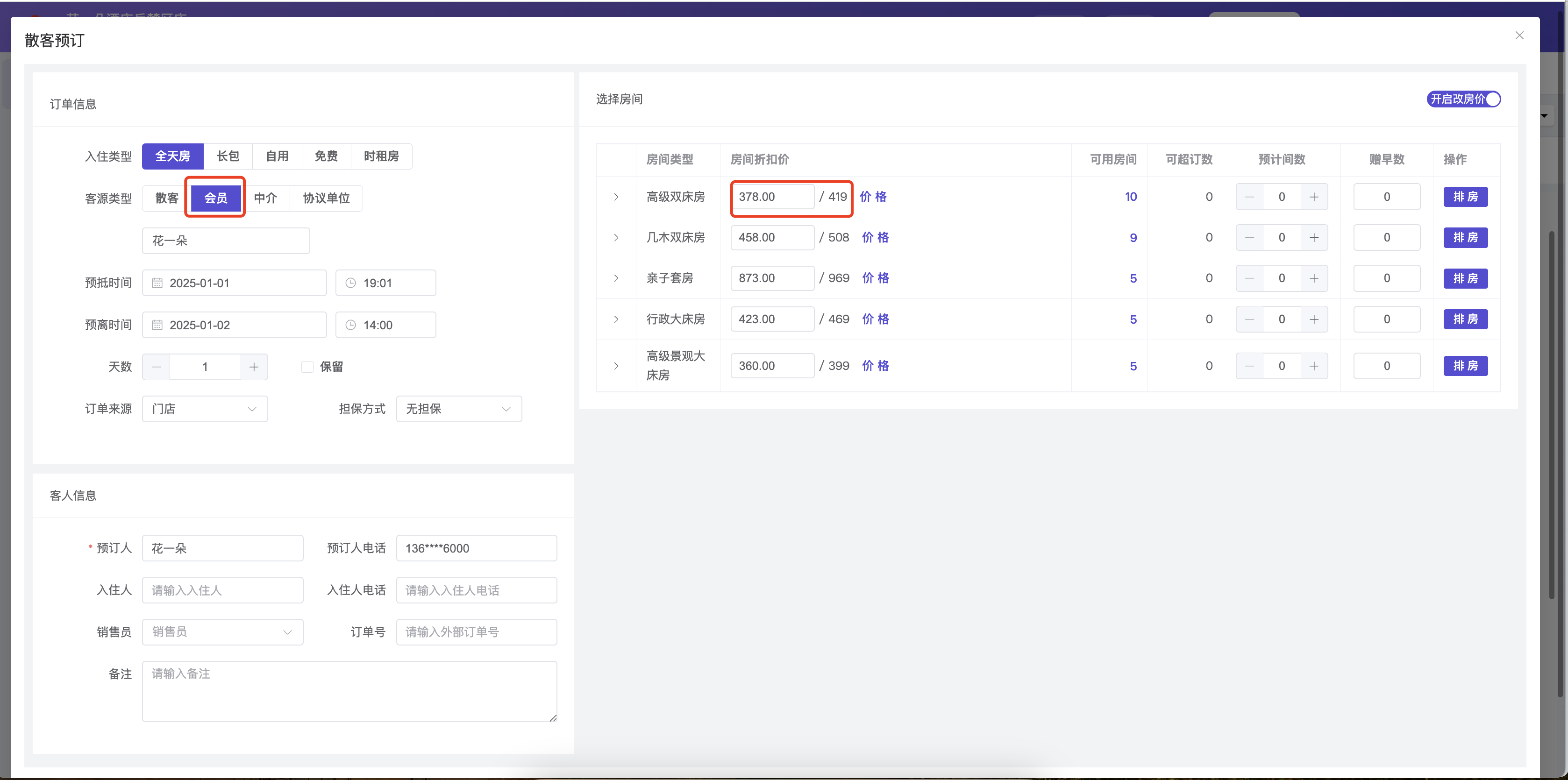Select 协议单位 as 客源类型
This screenshot has height=780, width=1568.
point(326,199)
